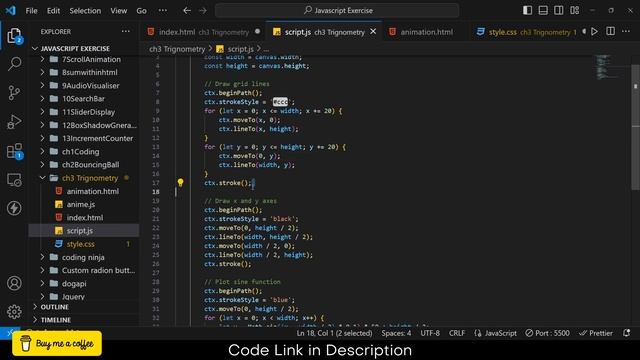Open animation.html in the file tree
The image size is (640, 360).
pos(85,191)
